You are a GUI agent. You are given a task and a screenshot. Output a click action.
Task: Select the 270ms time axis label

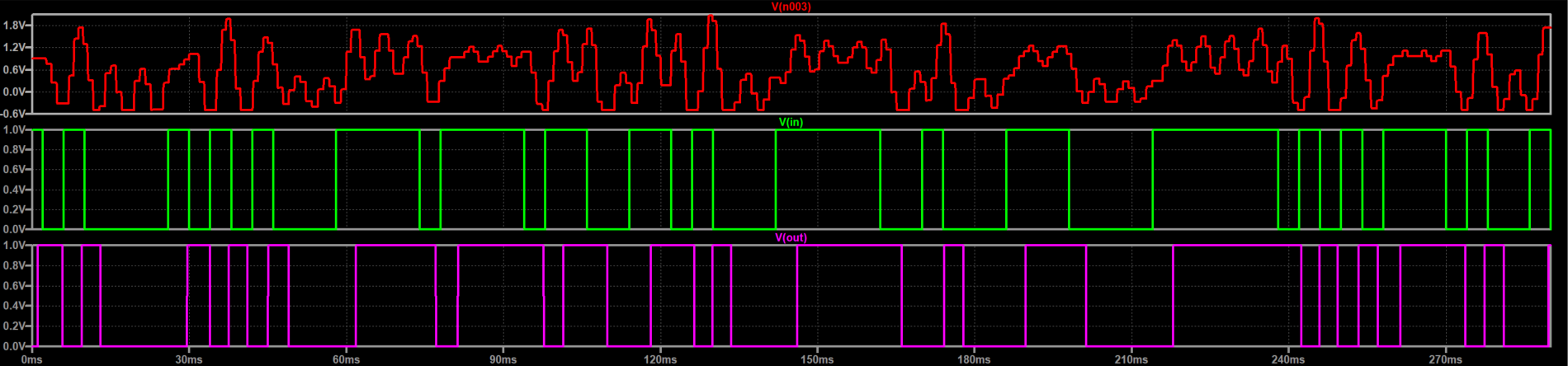(x=1445, y=360)
